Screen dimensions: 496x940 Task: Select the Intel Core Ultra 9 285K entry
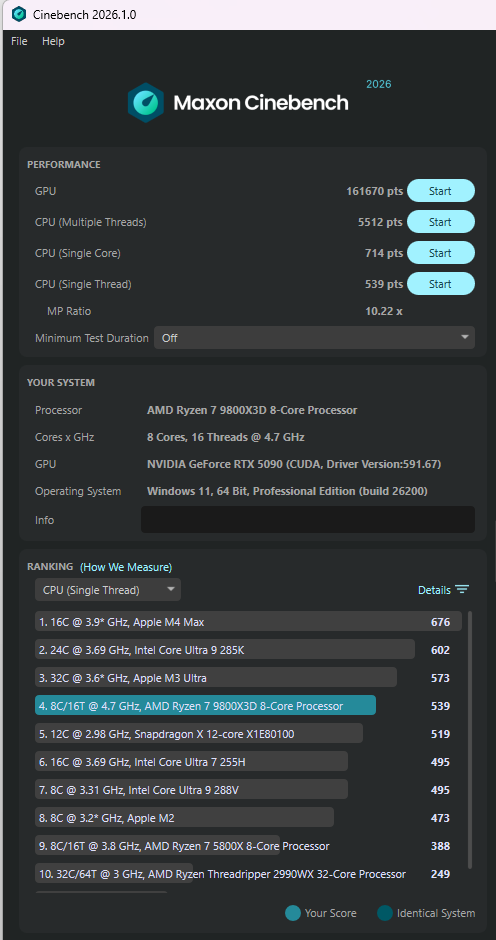pyautogui.click(x=225, y=650)
